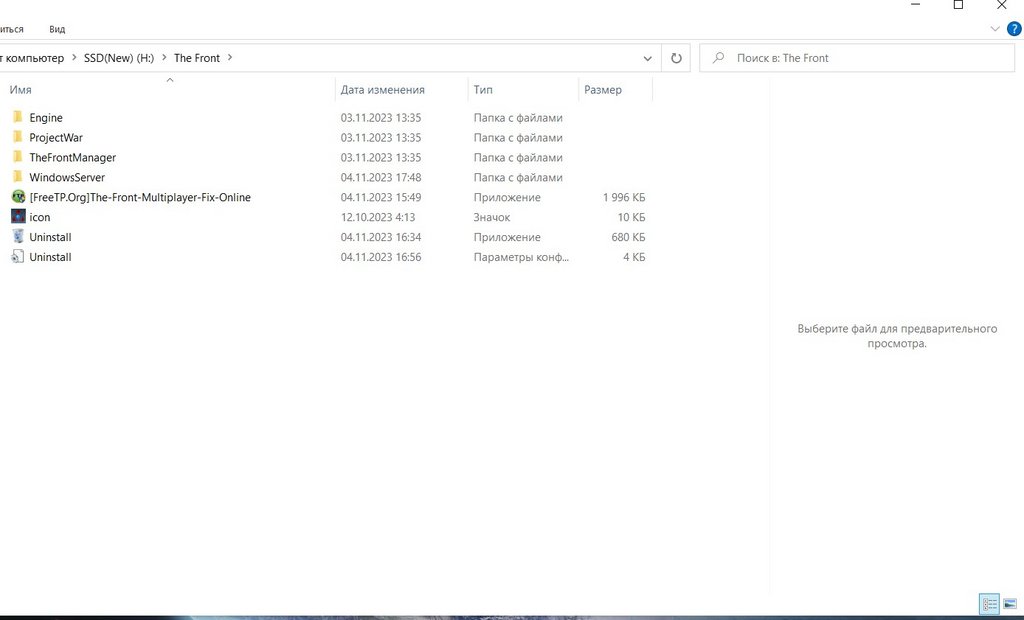Click the ProjectWar folder icon
Image resolution: width=1024 pixels, height=620 pixels.
18,137
